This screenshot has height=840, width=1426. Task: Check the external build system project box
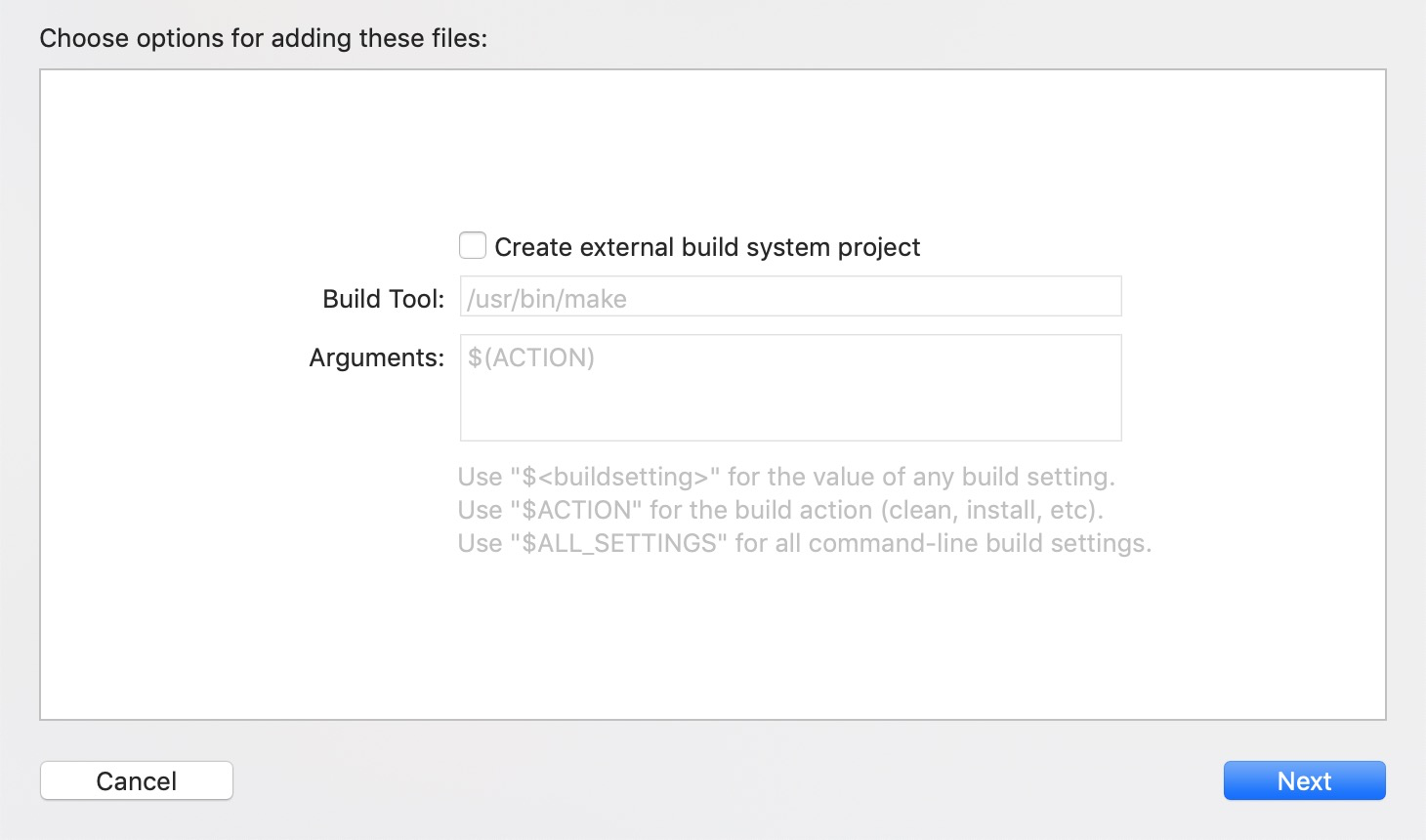tap(472, 245)
